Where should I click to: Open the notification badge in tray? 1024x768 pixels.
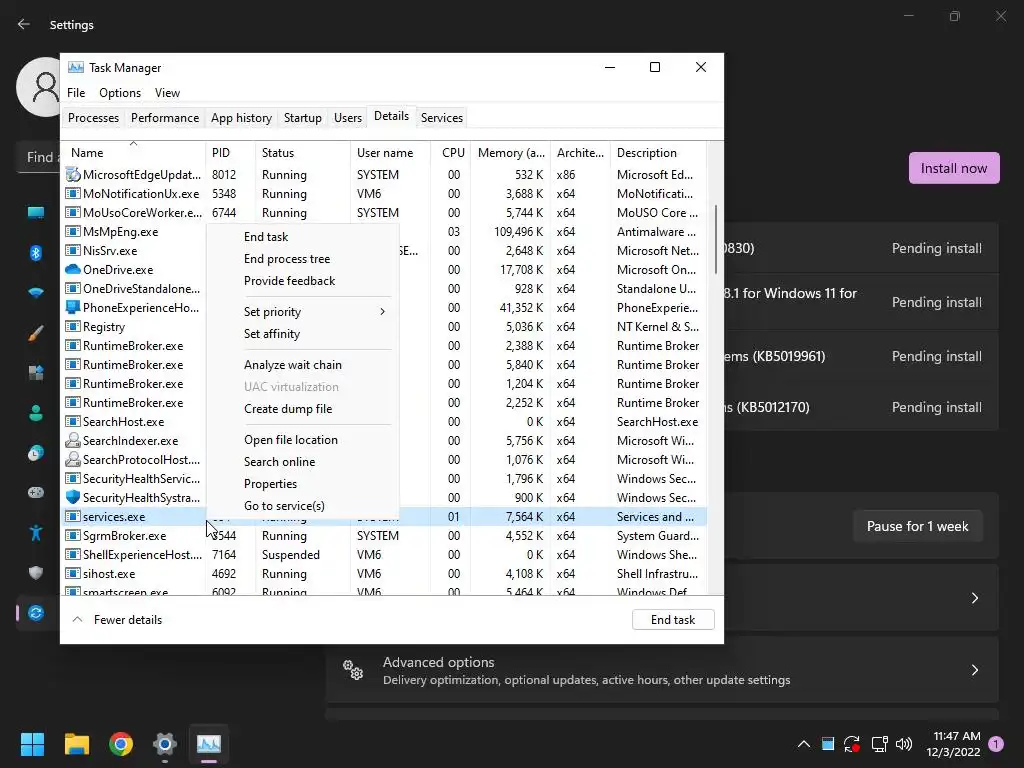tap(996, 744)
